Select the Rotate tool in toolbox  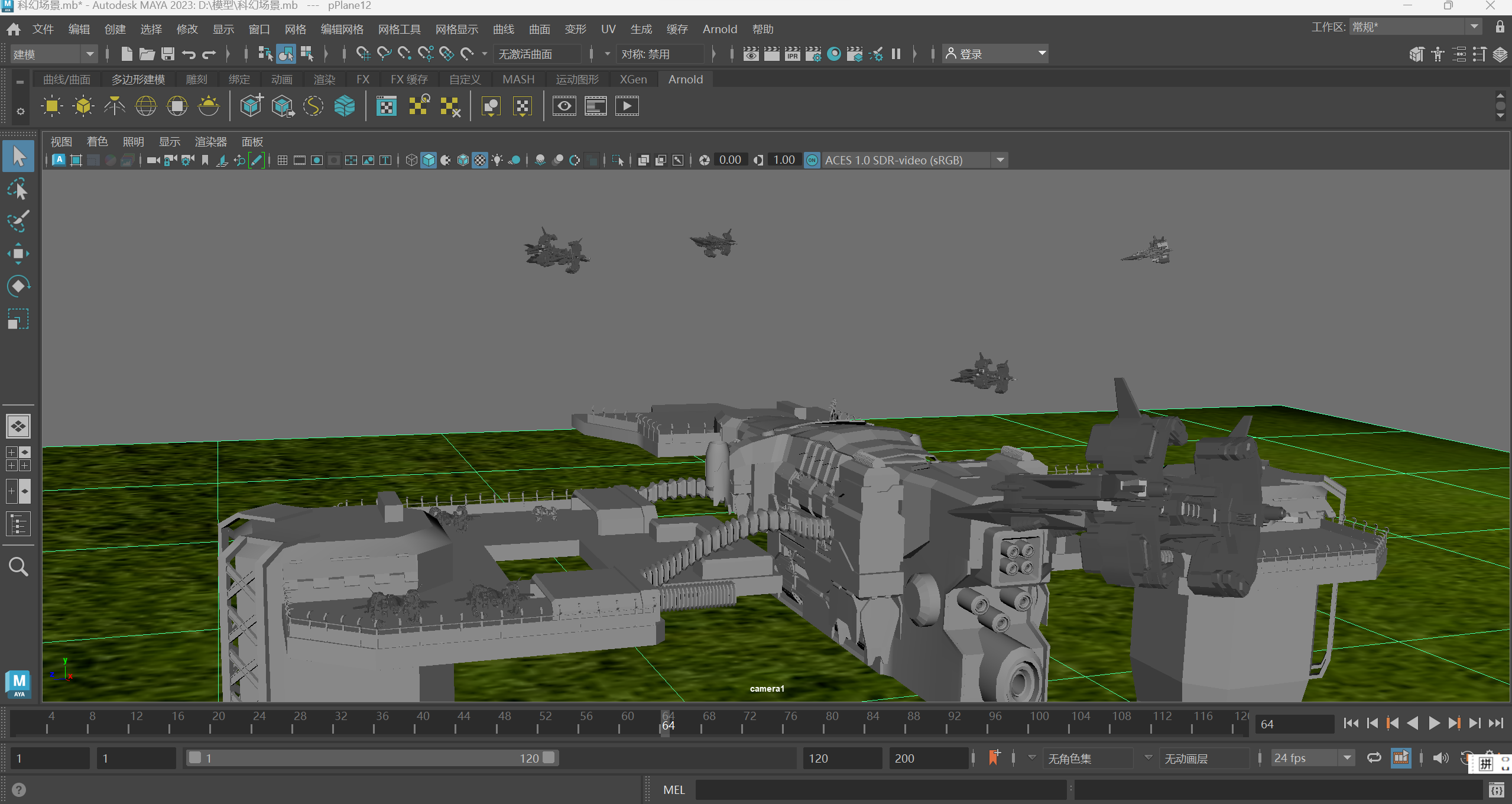(x=18, y=286)
